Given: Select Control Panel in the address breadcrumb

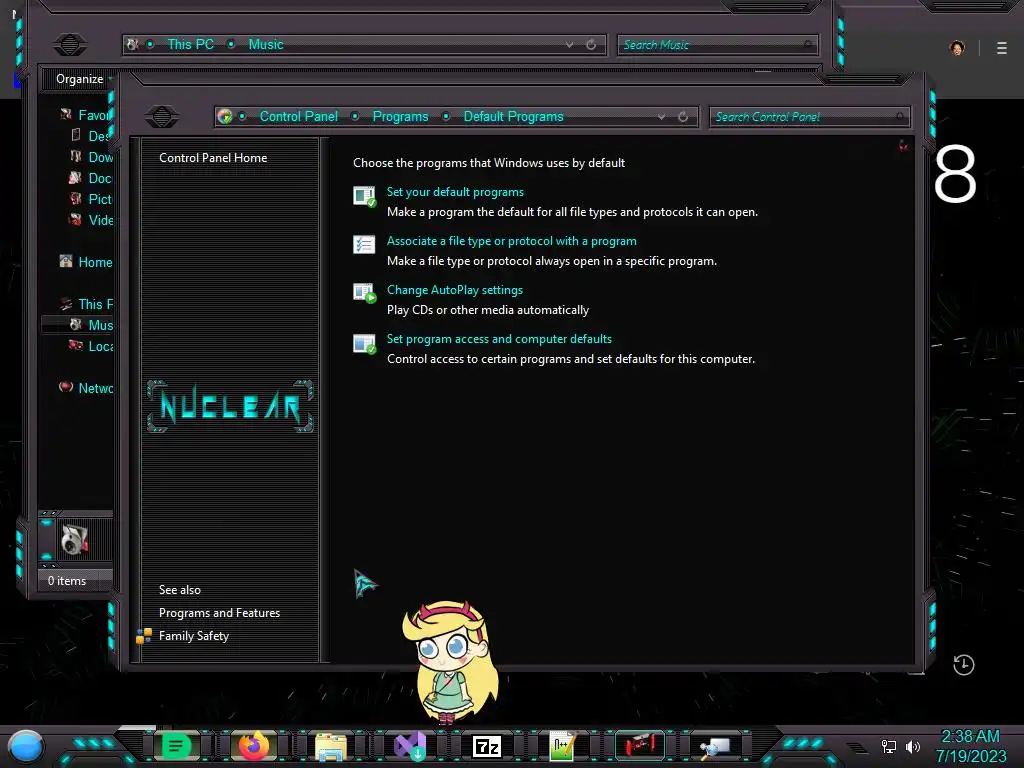Looking at the screenshot, I should (298, 117).
